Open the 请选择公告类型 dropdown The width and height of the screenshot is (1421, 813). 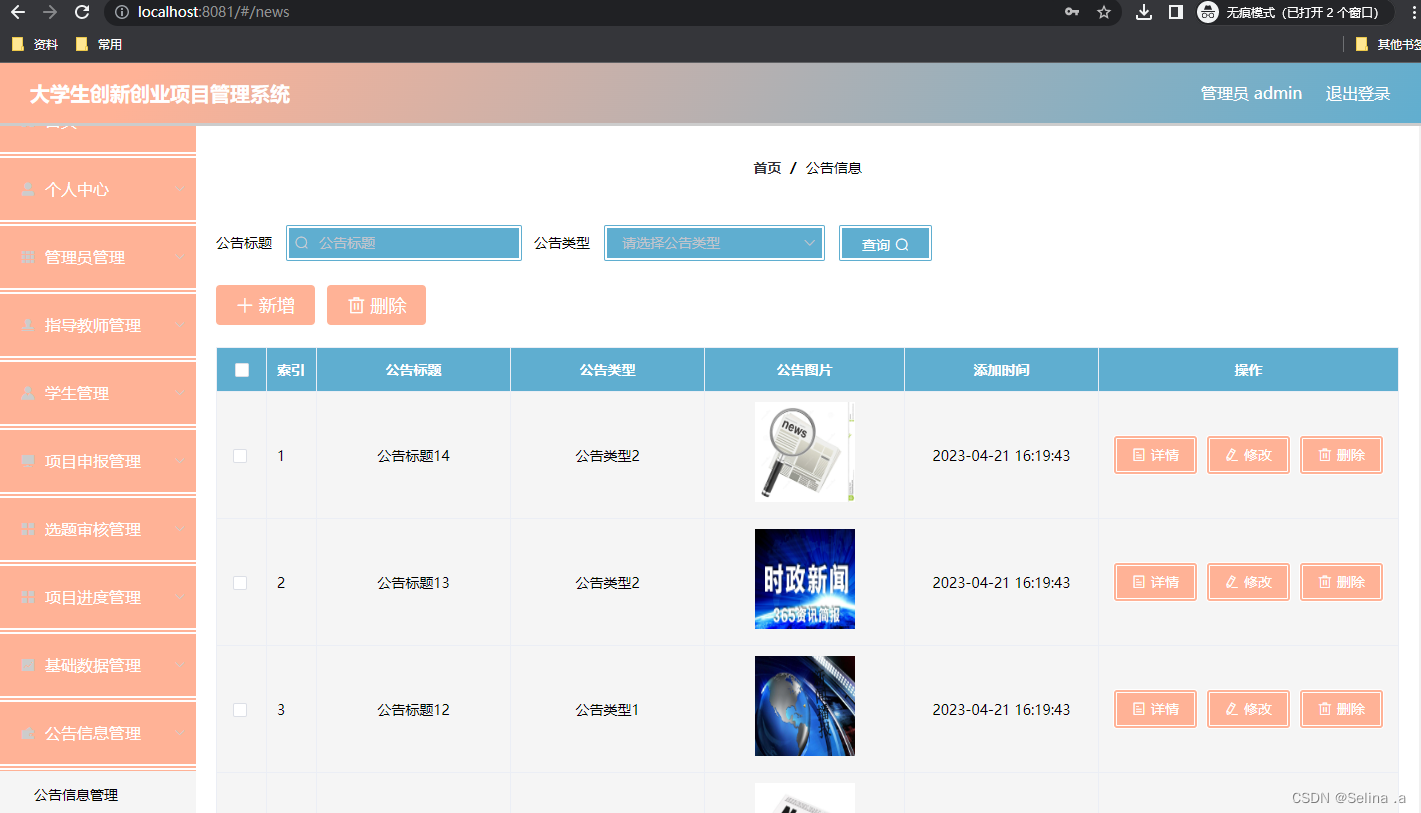coord(713,242)
